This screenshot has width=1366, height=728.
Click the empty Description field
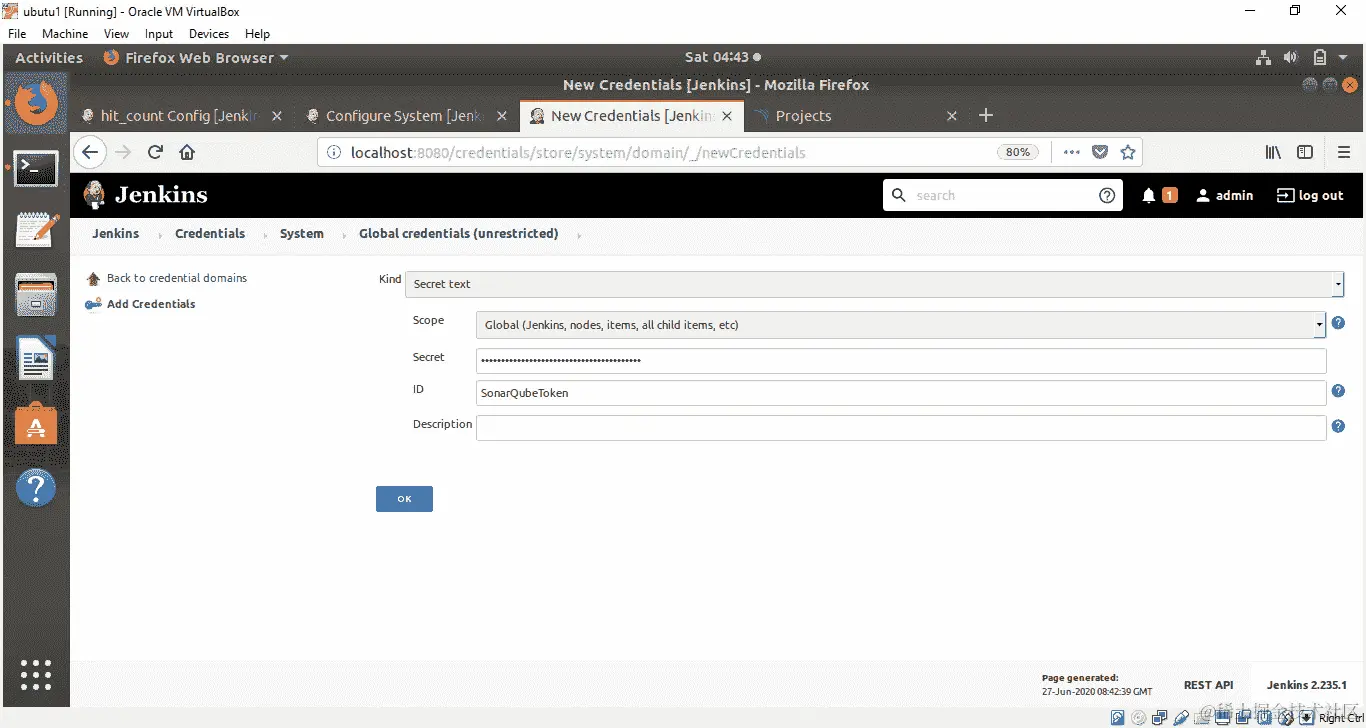(901, 428)
